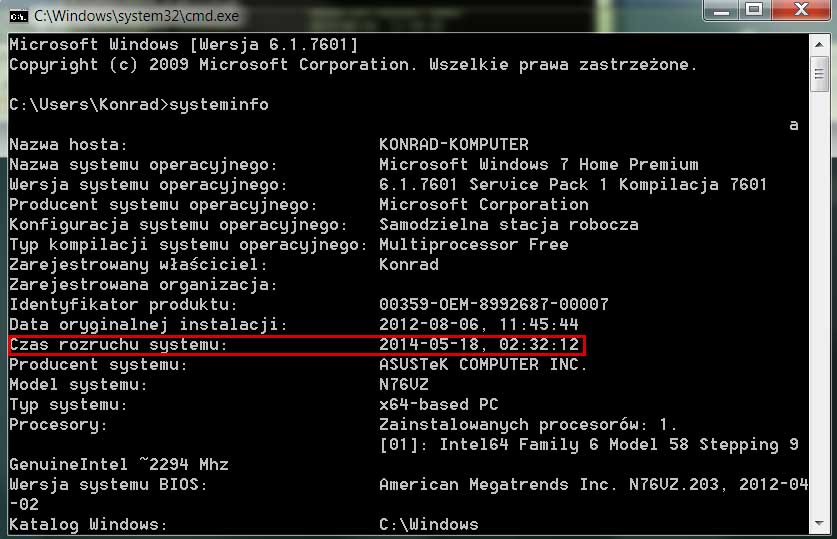
Task: Click the Samodzielna stacja robocza value
Action: [x=509, y=225]
